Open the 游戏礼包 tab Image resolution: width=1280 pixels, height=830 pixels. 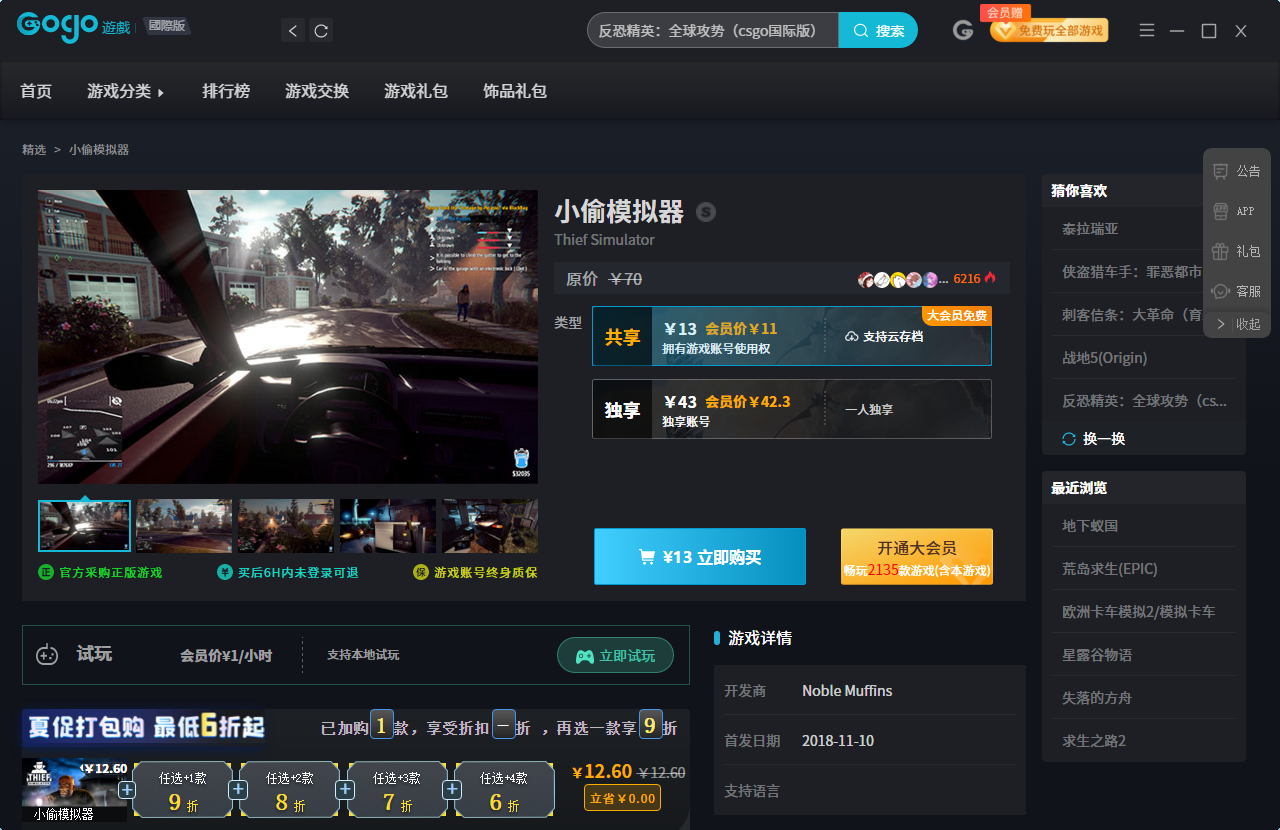point(416,91)
